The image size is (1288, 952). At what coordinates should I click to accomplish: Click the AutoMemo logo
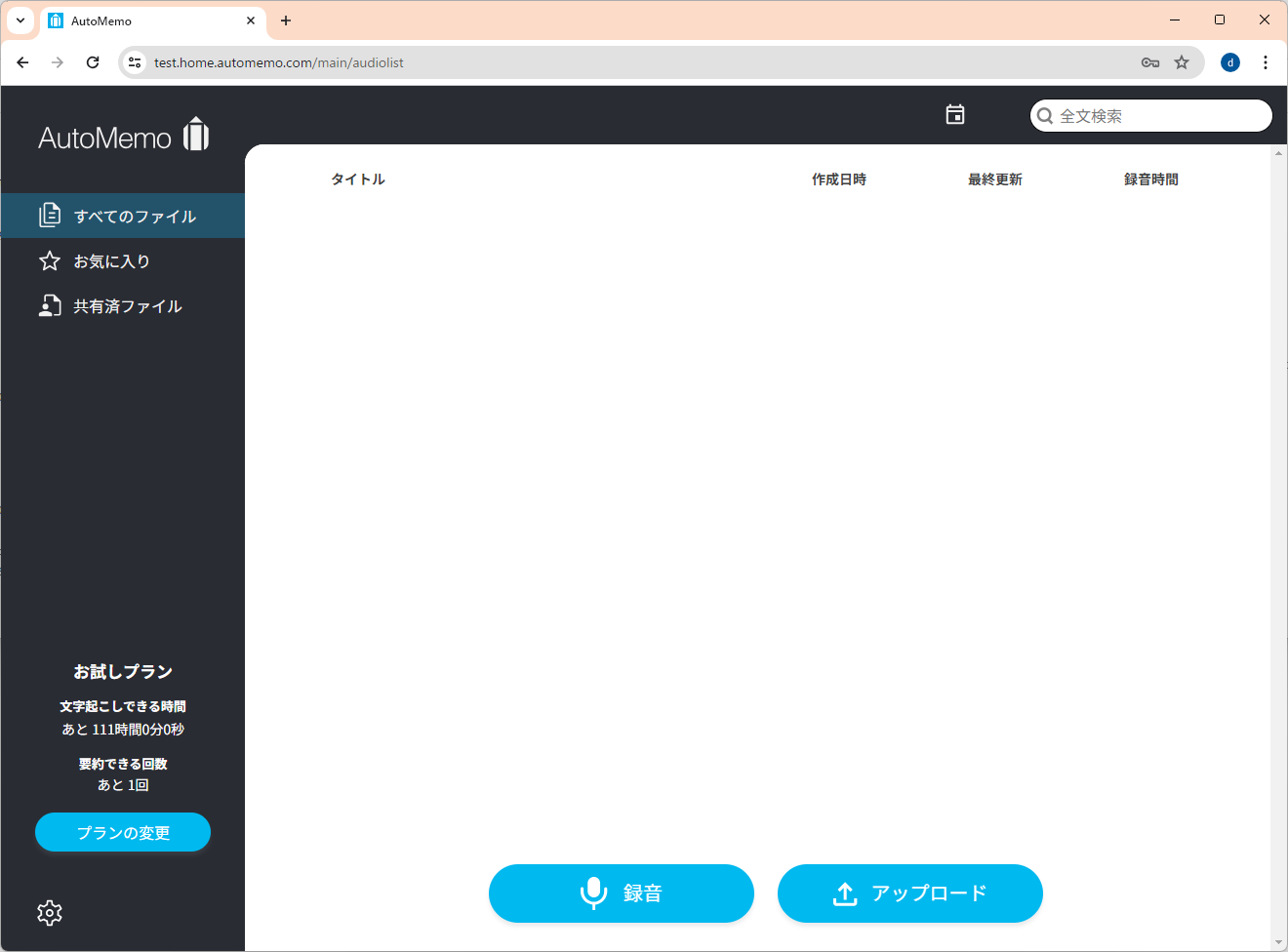124,136
